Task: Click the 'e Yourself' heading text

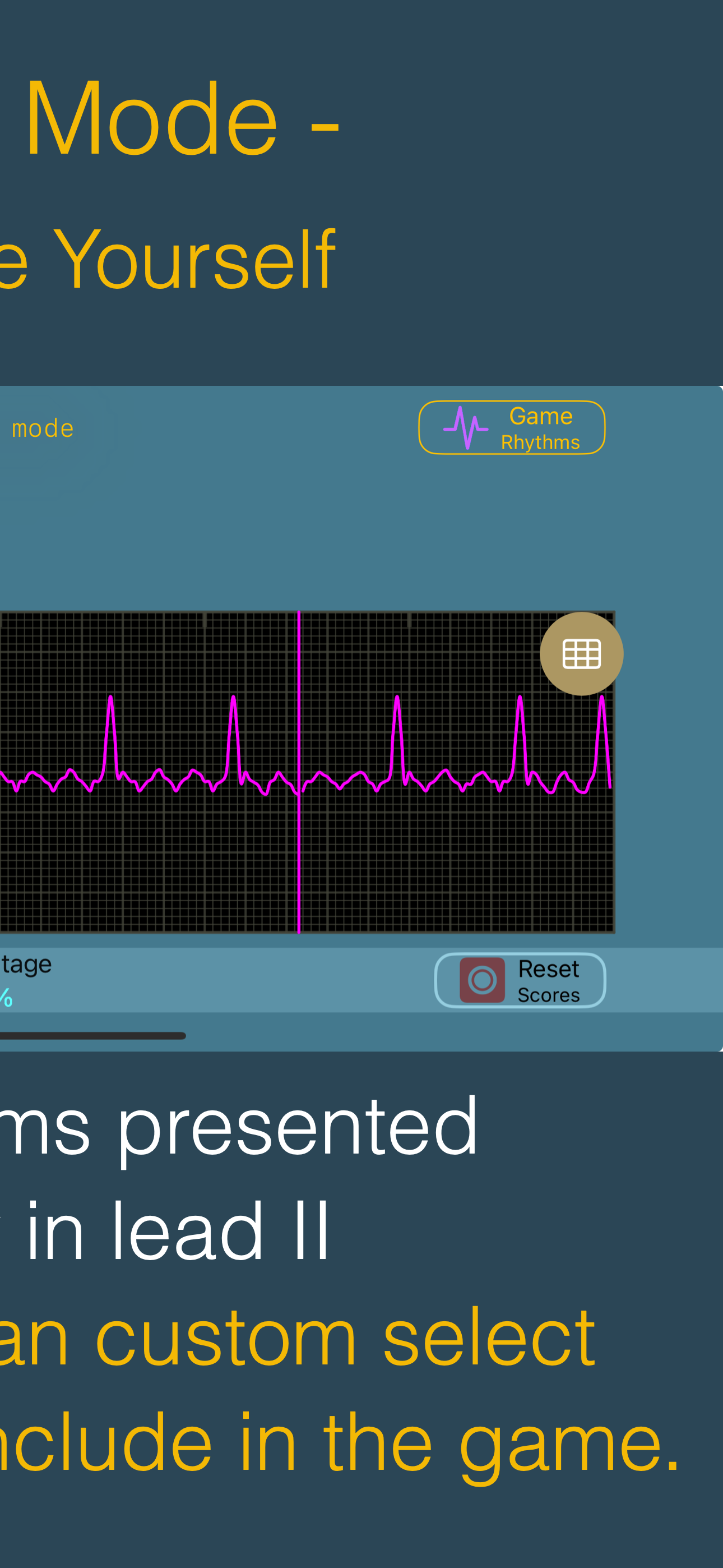Action: pyautogui.click(x=168, y=260)
